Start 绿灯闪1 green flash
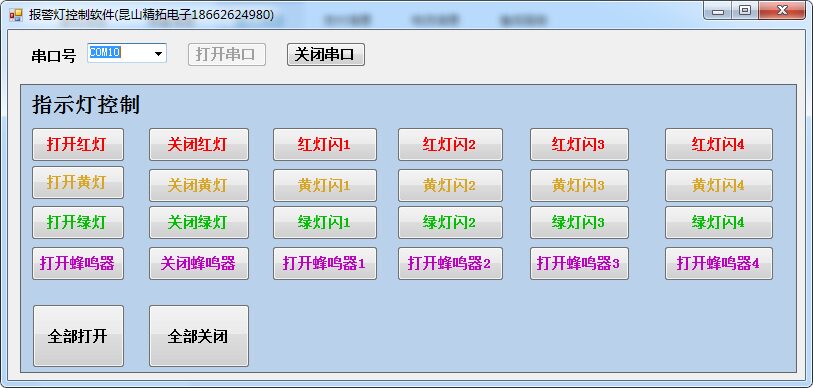The width and height of the screenshot is (813, 388). [325, 223]
